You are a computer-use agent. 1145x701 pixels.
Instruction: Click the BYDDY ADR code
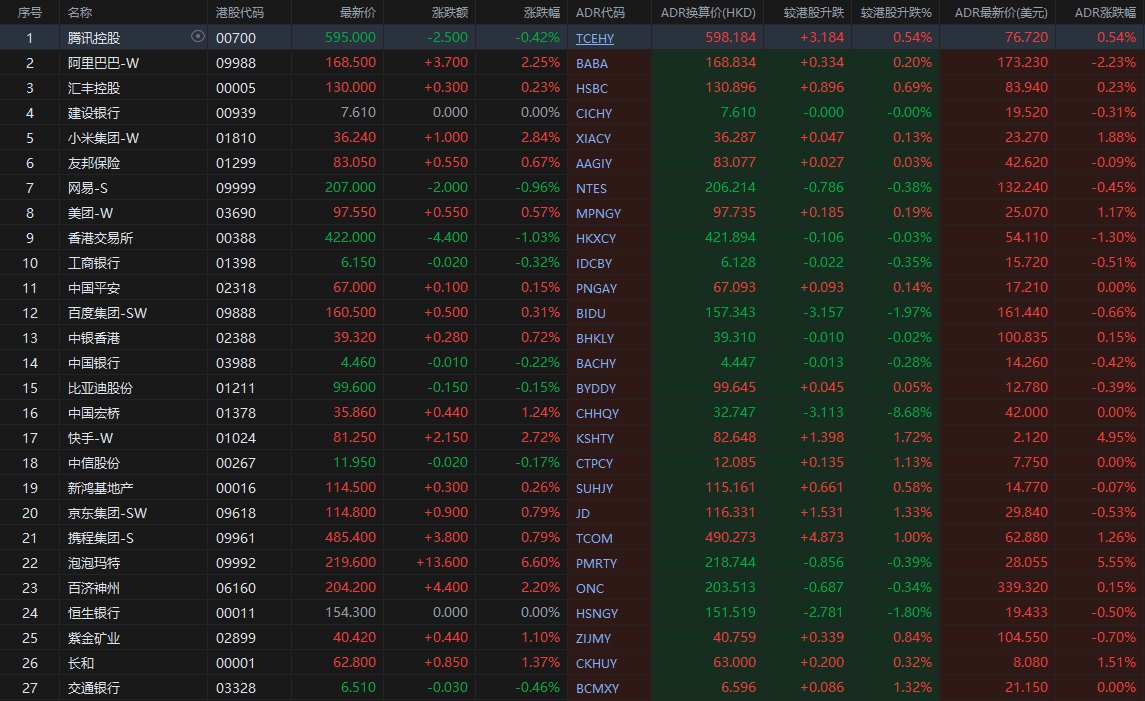(x=596, y=388)
